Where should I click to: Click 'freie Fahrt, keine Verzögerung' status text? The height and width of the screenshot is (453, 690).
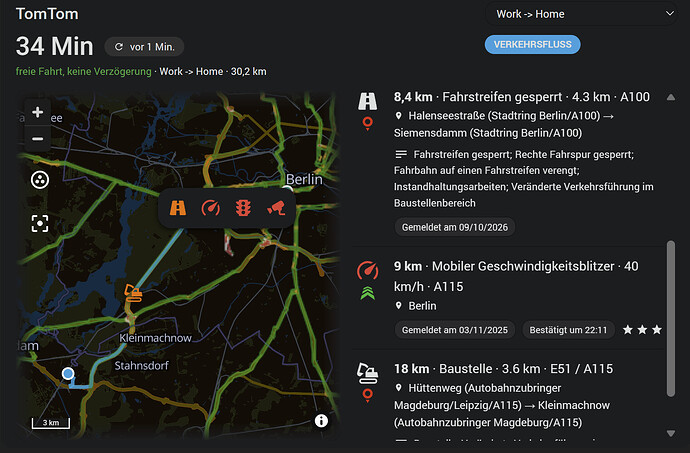coord(84,71)
